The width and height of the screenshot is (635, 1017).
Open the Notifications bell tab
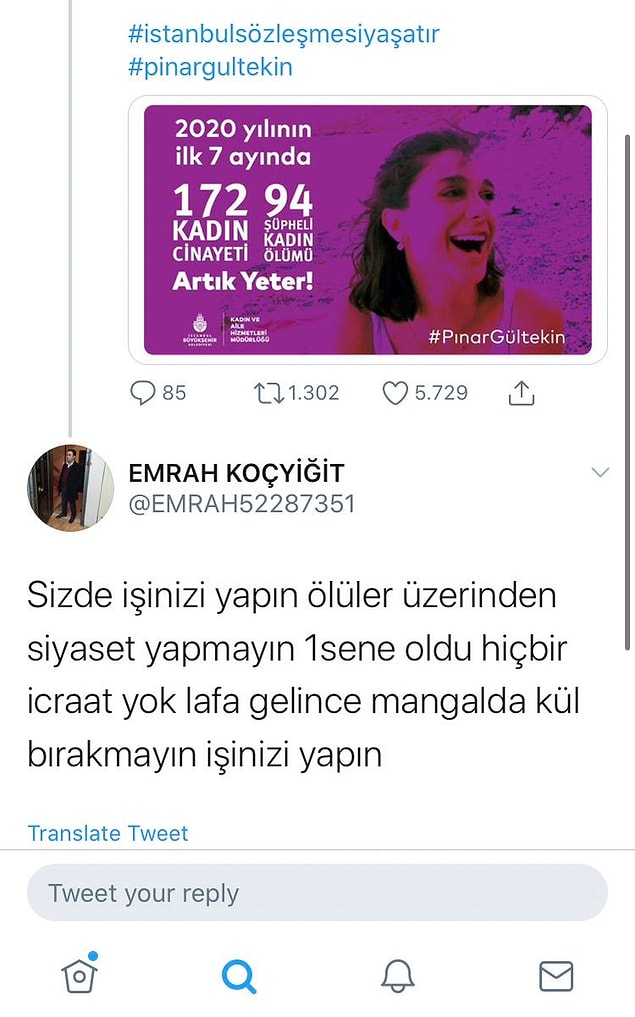[x=397, y=975]
